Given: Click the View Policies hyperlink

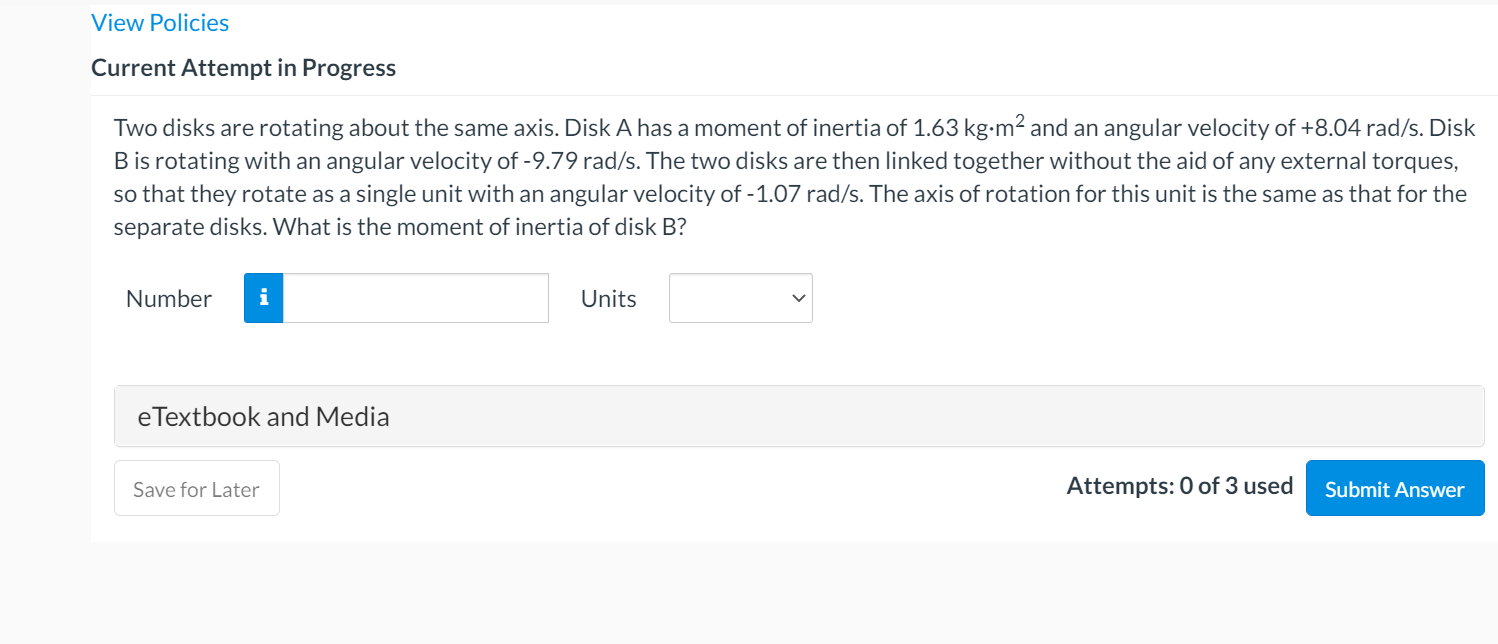Looking at the screenshot, I should point(159,21).
